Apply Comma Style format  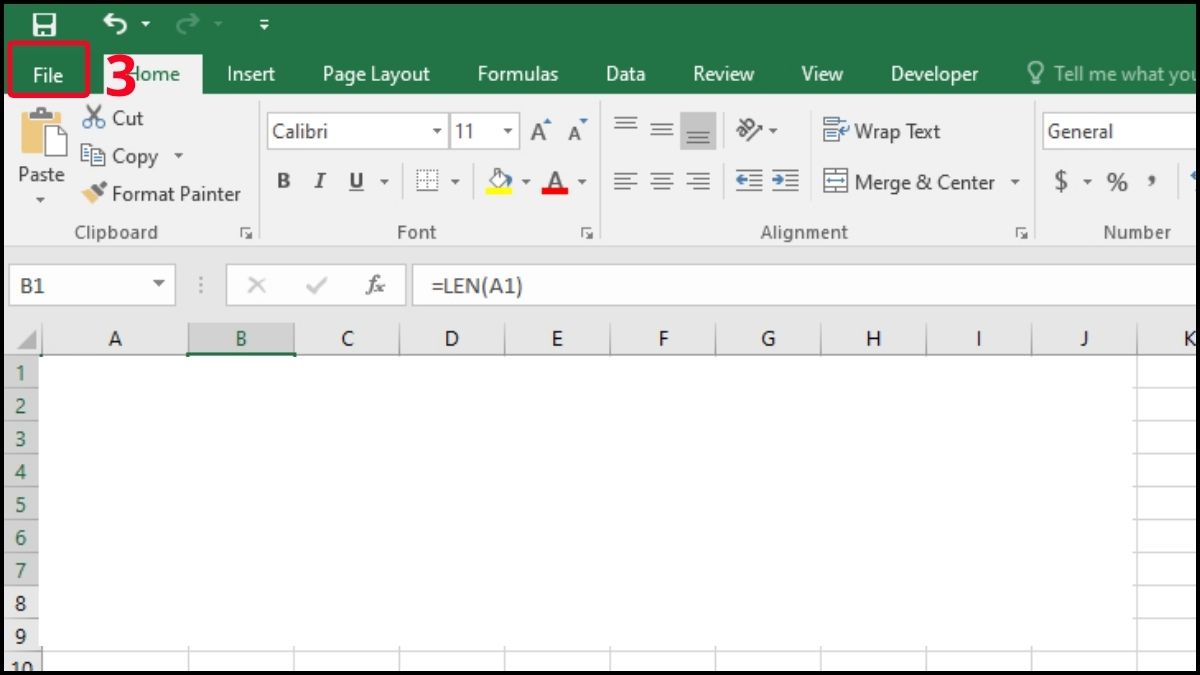1152,181
